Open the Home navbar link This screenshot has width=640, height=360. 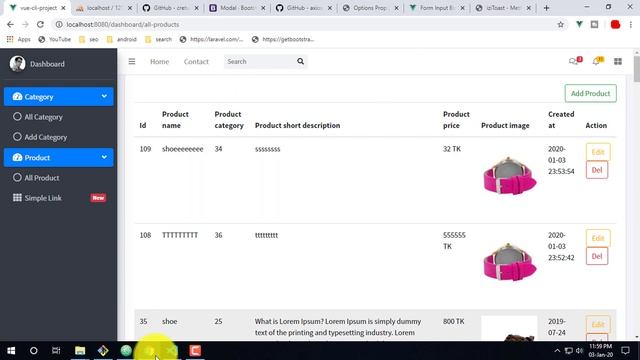tap(159, 62)
